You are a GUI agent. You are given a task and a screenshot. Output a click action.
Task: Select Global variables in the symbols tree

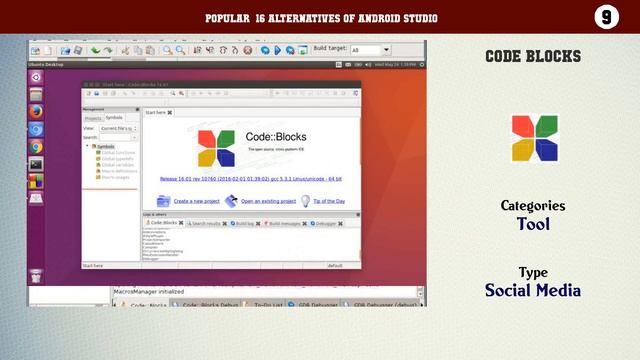pyautogui.click(x=115, y=165)
